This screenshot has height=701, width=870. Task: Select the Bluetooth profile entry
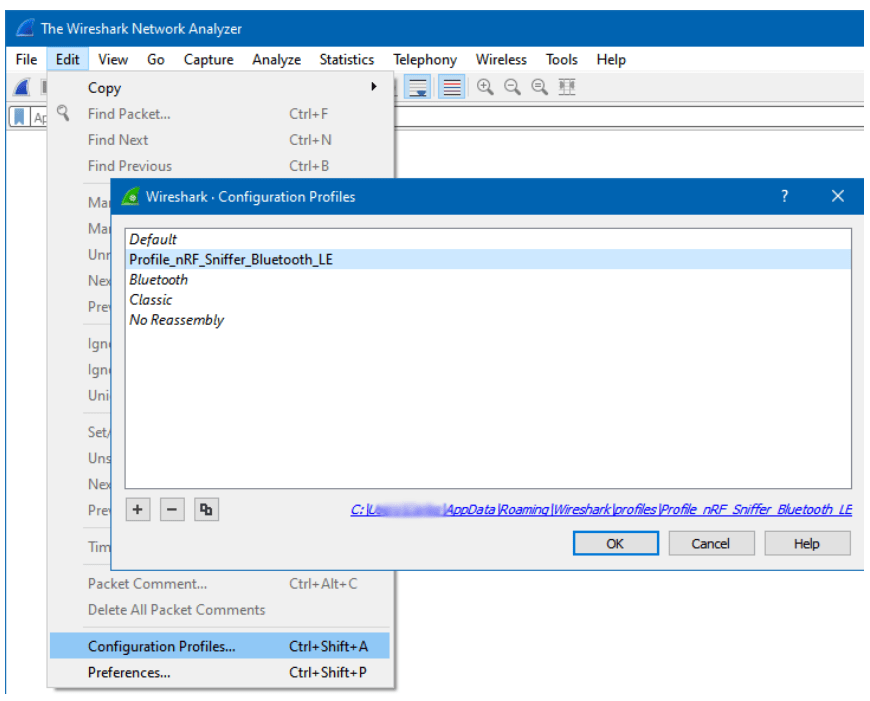coord(158,280)
